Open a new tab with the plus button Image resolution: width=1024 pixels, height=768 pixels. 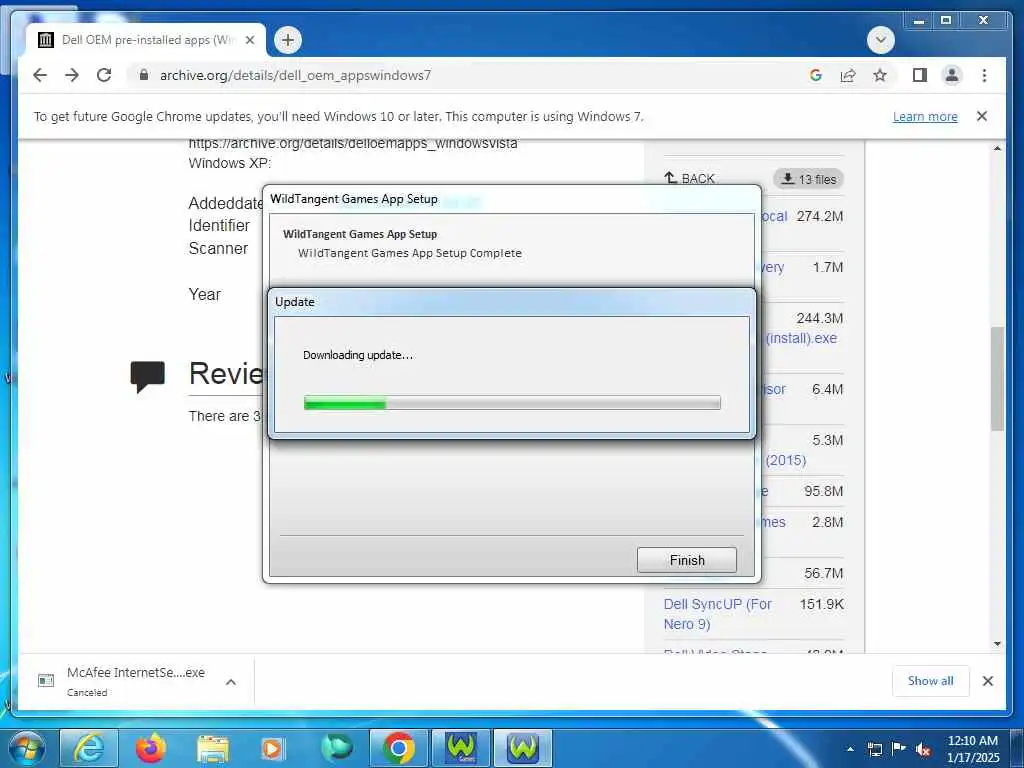point(287,40)
